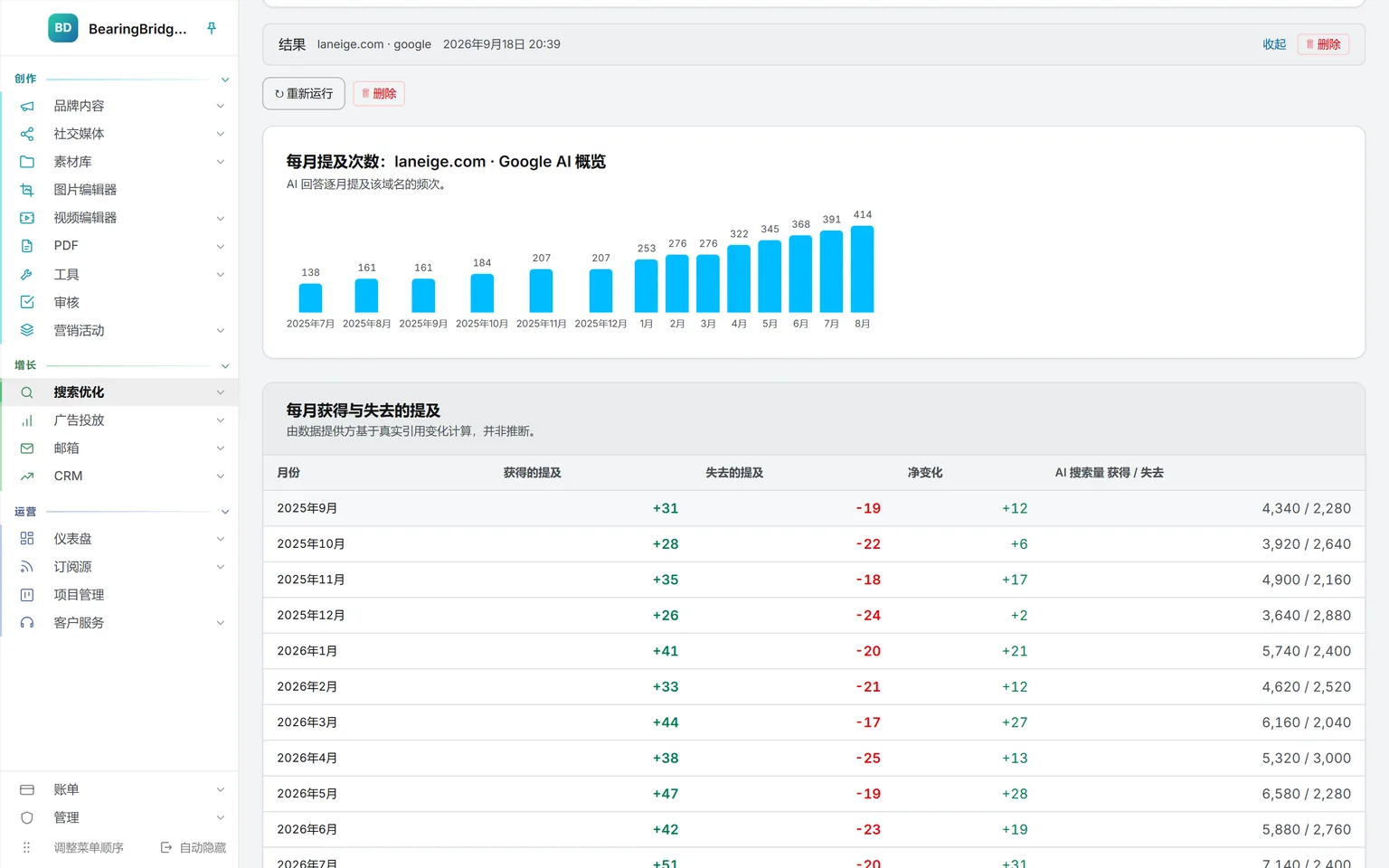Screen dimensions: 1389x868
Task: Toggle 自动隐藏 for the sidebar
Action: tap(194, 848)
